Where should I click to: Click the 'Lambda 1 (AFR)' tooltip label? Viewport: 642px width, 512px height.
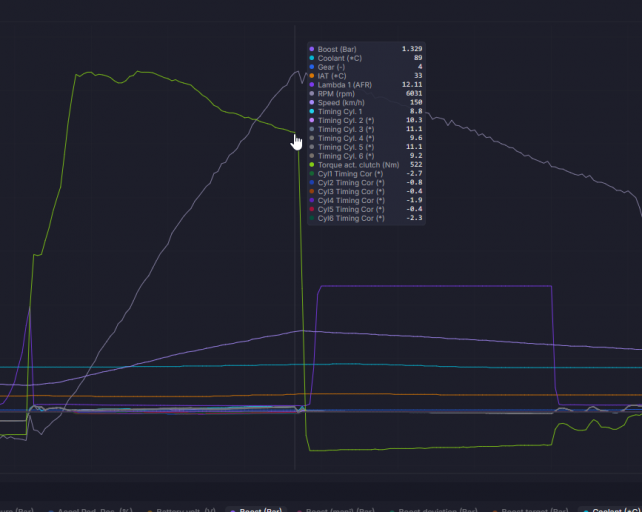click(345, 85)
